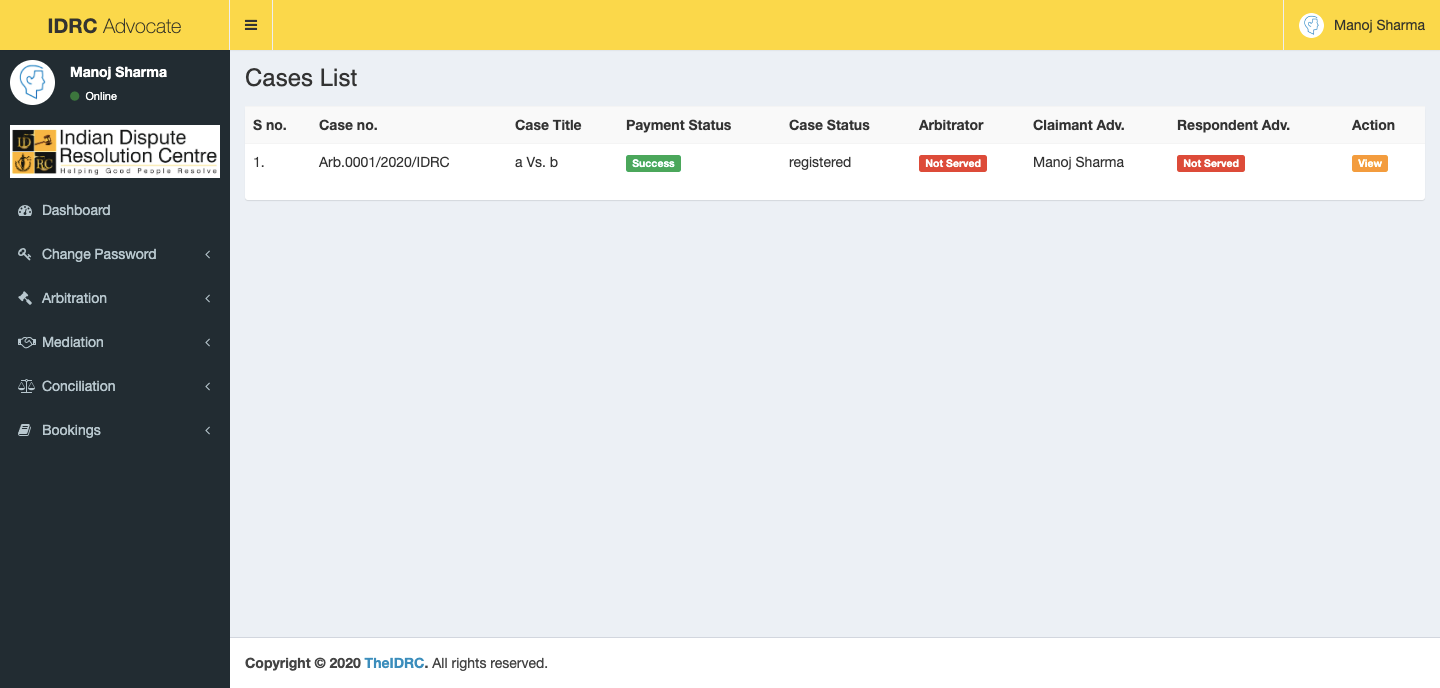Expand the Bookings submenu chevron
This screenshot has width=1440, height=688.
coord(208,431)
